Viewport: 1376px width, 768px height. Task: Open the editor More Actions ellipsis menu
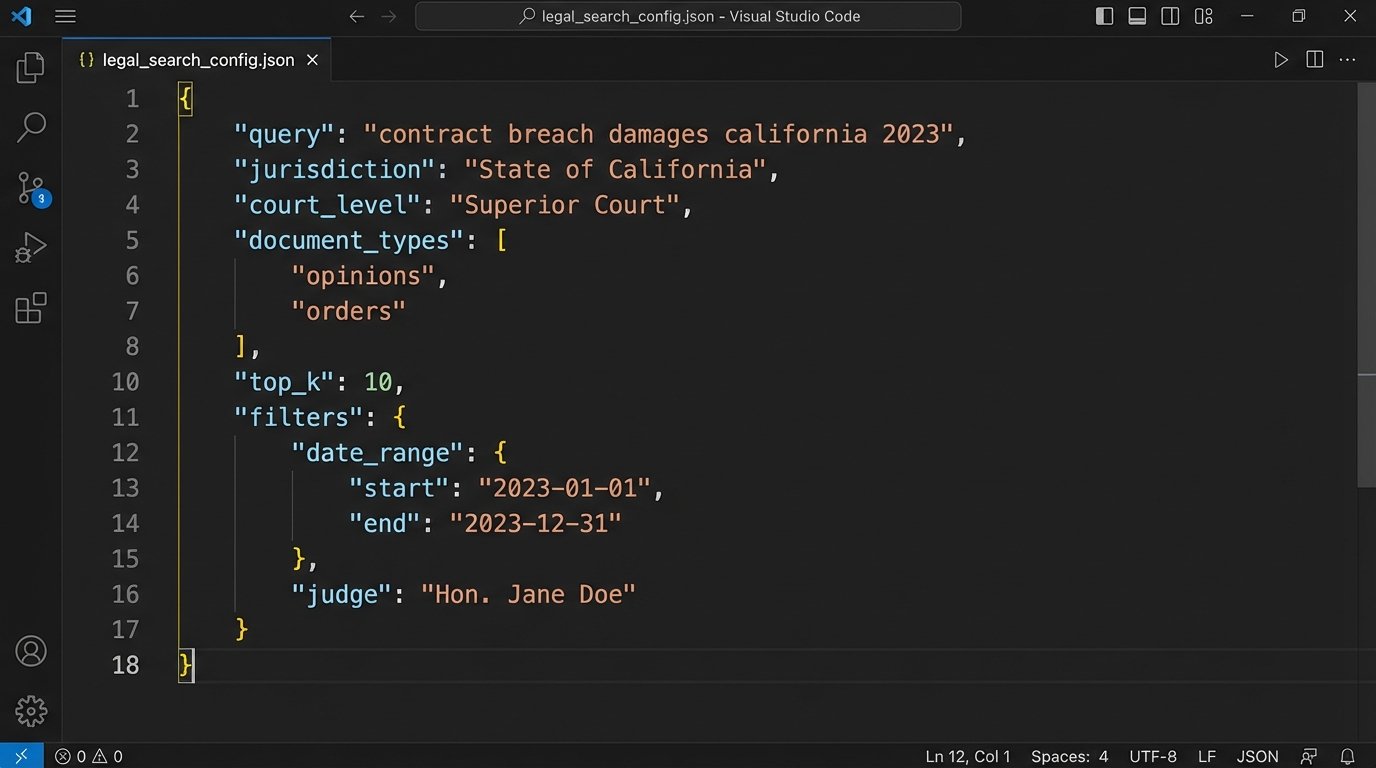[x=1347, y=59]
